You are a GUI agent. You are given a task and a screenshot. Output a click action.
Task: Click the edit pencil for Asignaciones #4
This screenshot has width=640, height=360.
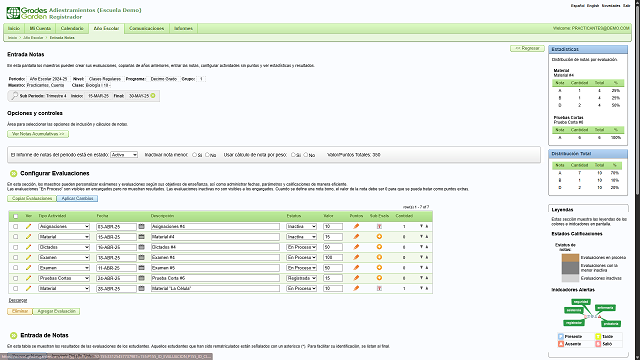(x=28, y=226)
